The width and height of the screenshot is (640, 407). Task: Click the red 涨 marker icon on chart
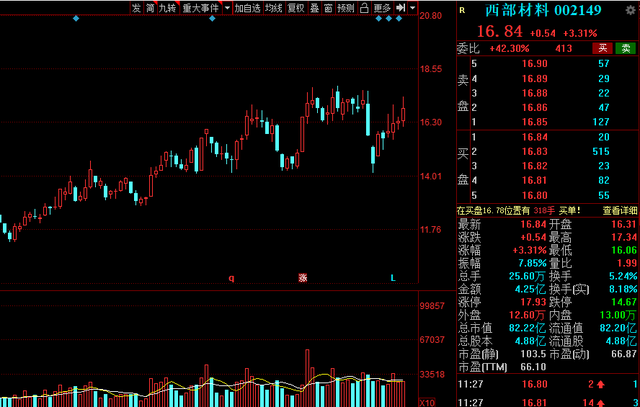point(302,278)
